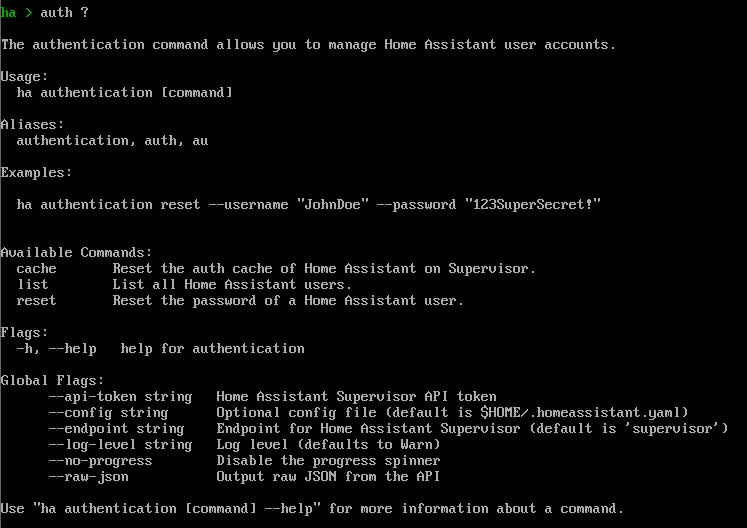Click the '--config string' flag
Viewport: 747px width, 528px height.
108,413
